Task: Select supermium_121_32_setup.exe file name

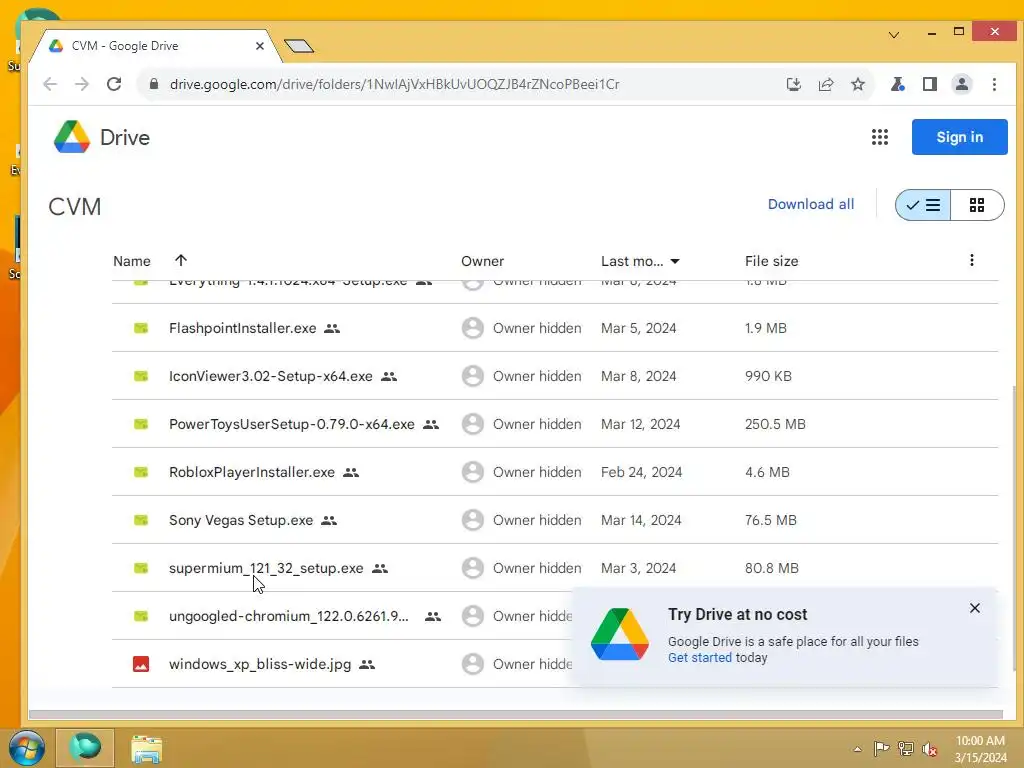Action: [x=266, y=568]
